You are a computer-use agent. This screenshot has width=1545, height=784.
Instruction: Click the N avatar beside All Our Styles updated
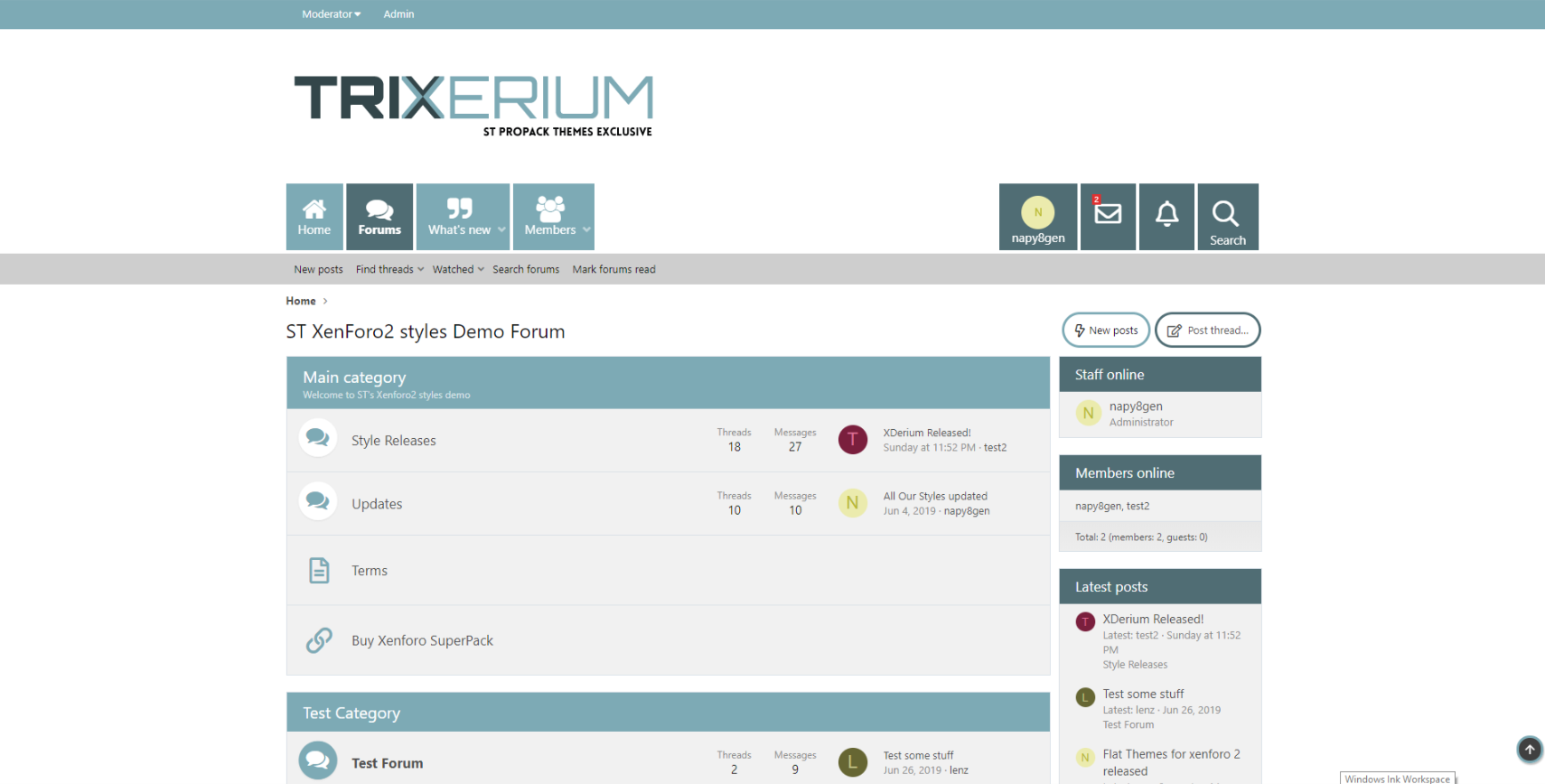[x=853, y=503]
